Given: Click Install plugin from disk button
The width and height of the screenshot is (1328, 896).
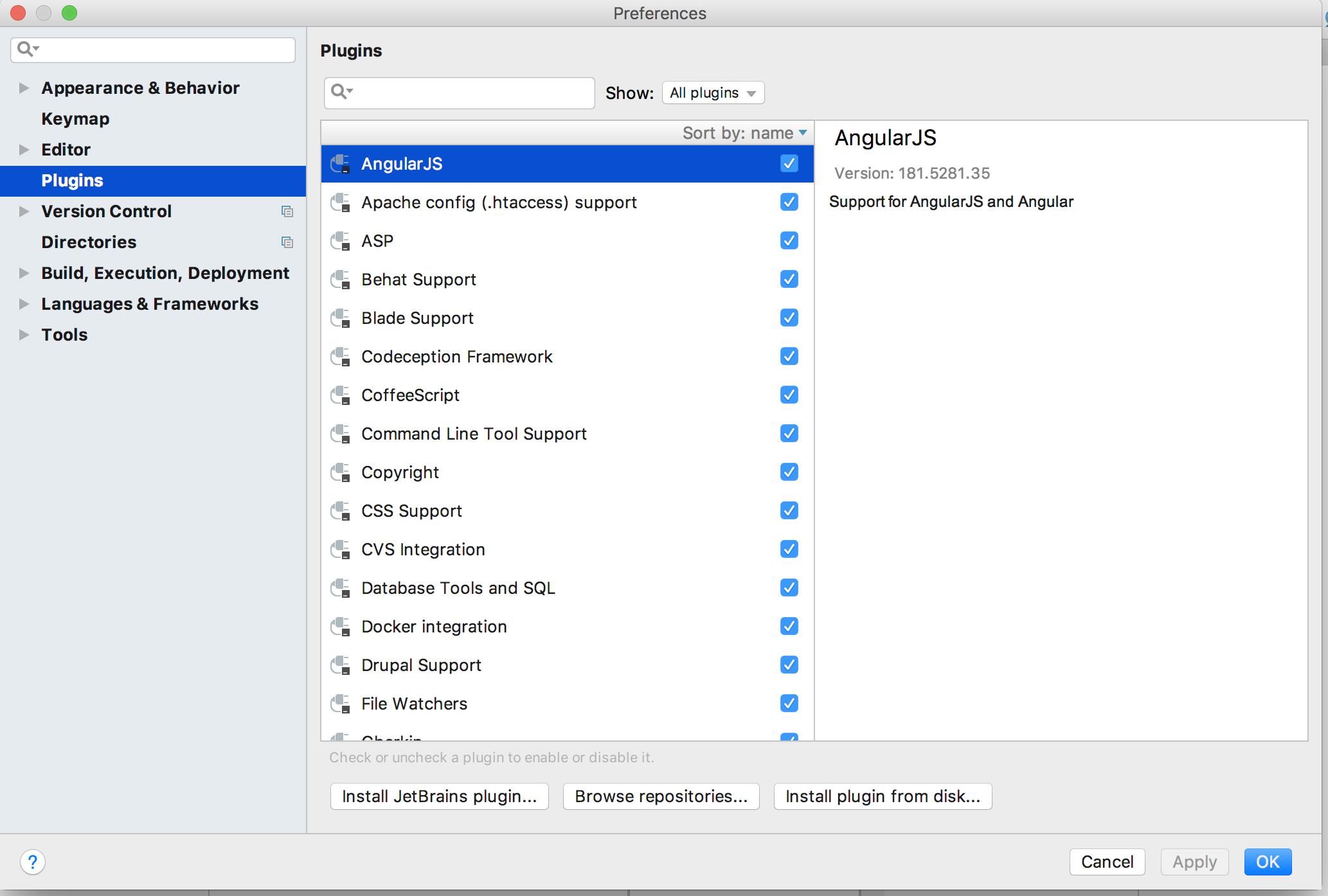Looking at the screenshot, I should tap(883, 796).
